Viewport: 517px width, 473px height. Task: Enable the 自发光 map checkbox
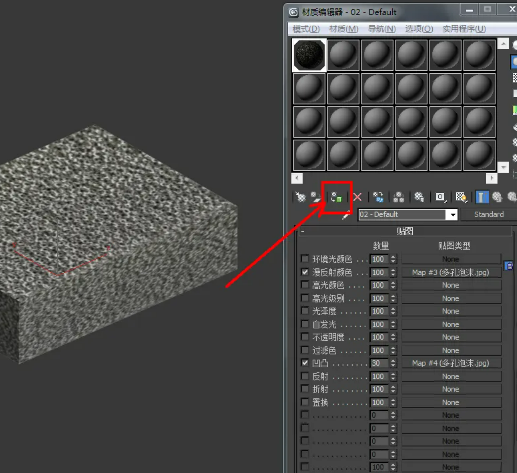point(304,324)
